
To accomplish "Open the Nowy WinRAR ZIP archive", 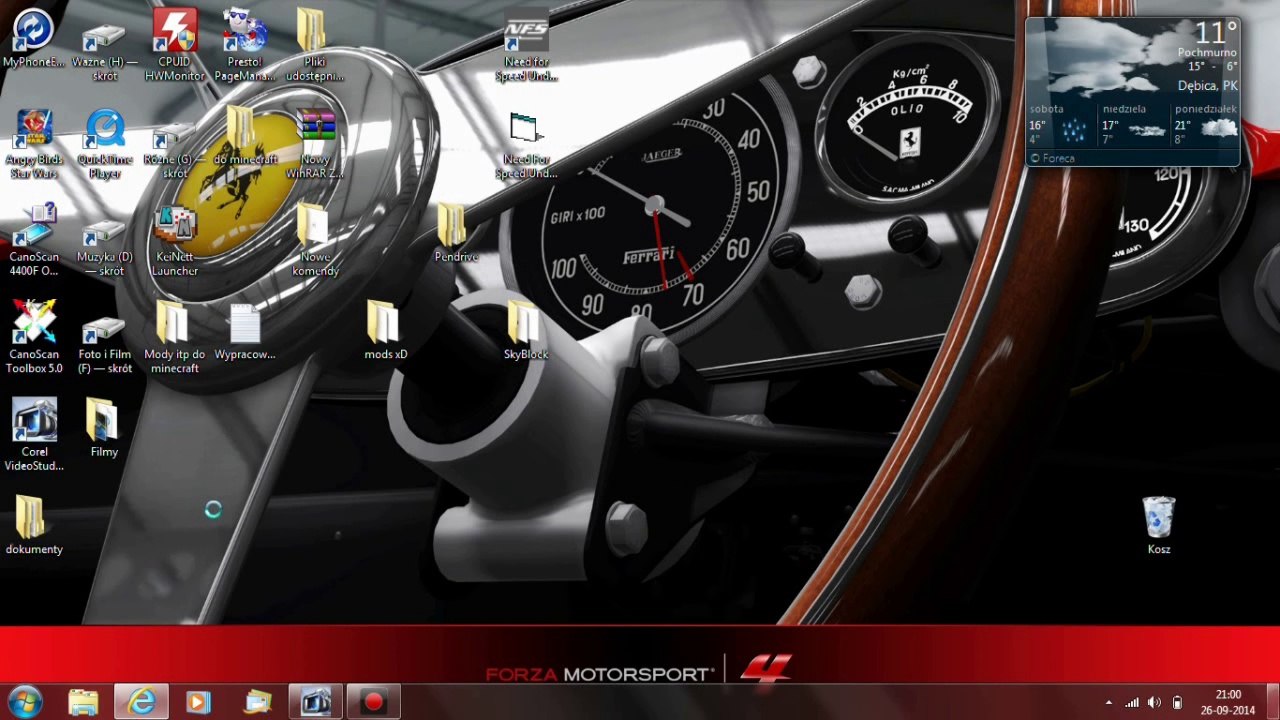I will (315, 144).
